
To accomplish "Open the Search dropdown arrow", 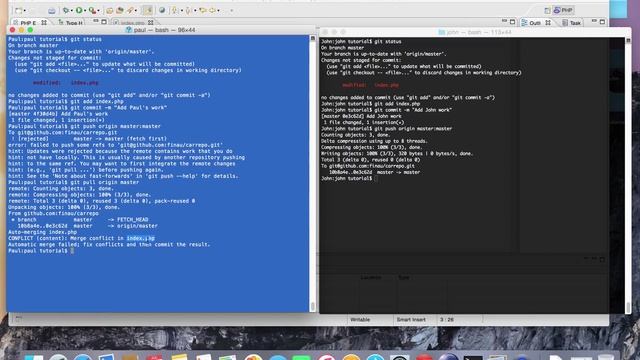I will pyautogui.click(x=136, y=10).
